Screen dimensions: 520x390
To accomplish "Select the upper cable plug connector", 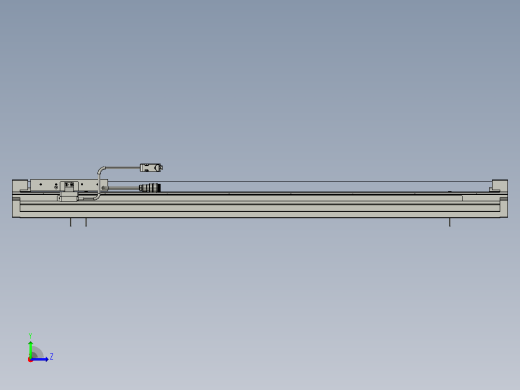I will coord(151,167).
